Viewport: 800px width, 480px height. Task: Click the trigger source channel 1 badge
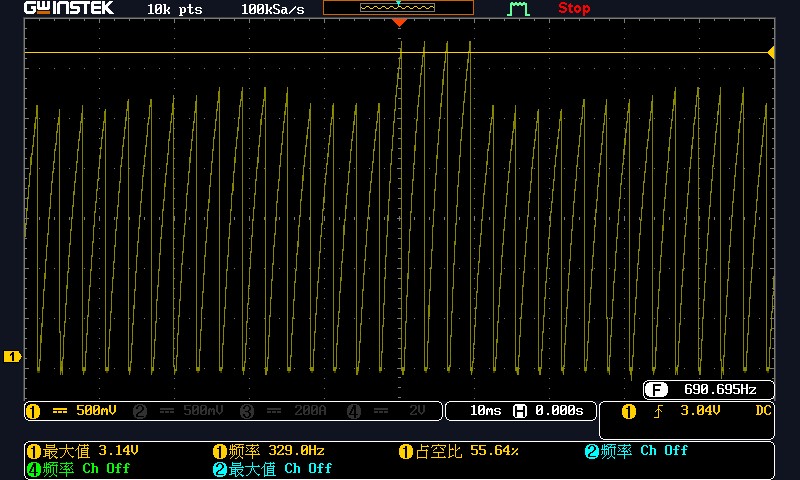point(629,411)
